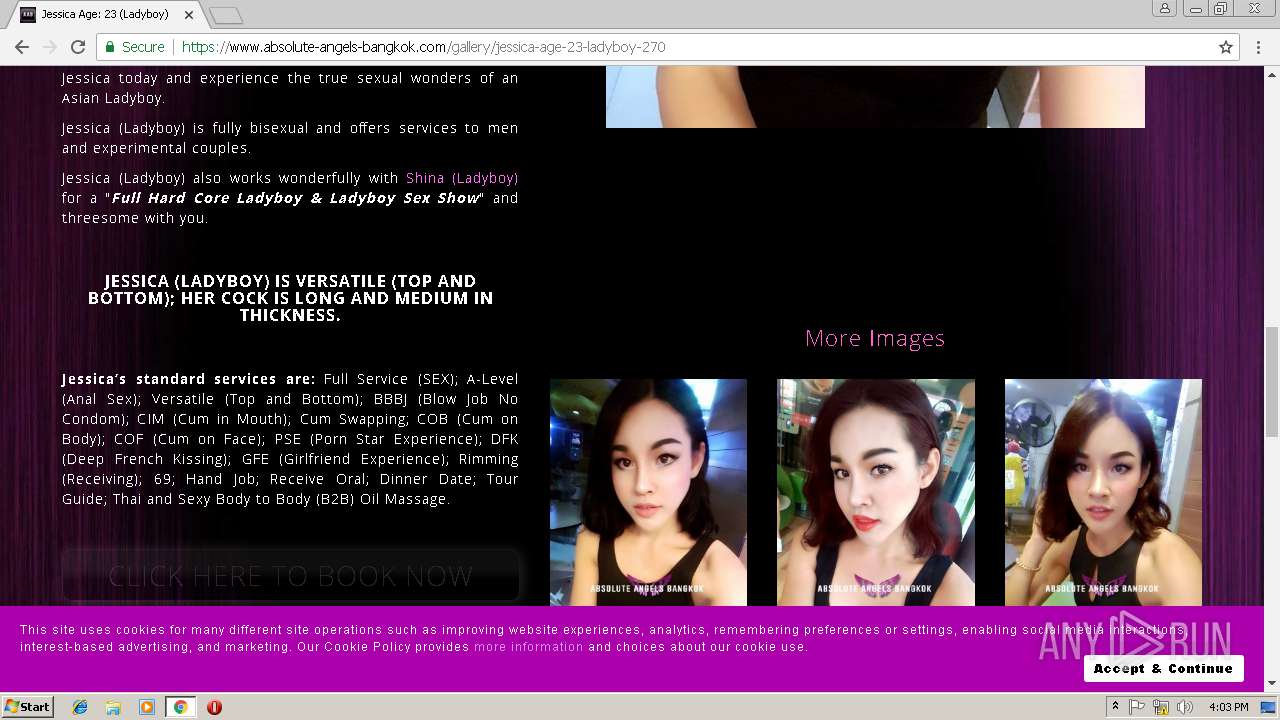
Task: Open the Chrome user profile icon
Action: coord(1165,9)
